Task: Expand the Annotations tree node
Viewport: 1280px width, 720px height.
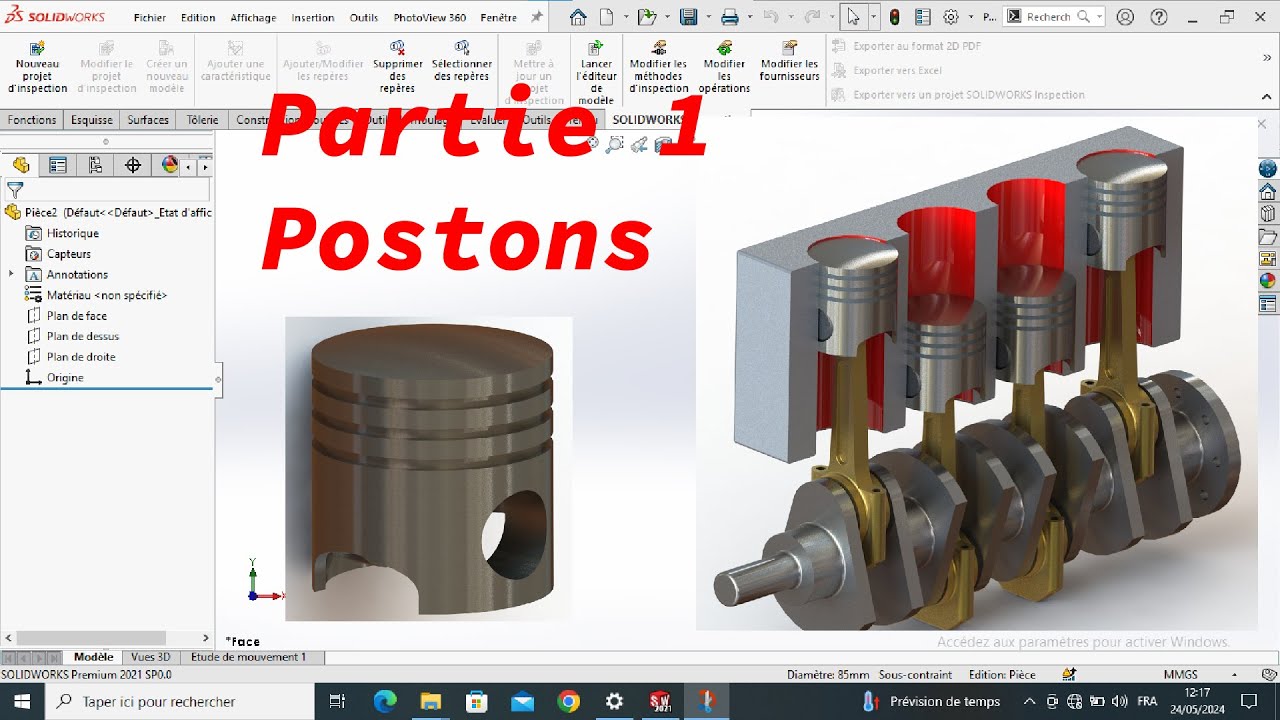Action: (11, 274)
